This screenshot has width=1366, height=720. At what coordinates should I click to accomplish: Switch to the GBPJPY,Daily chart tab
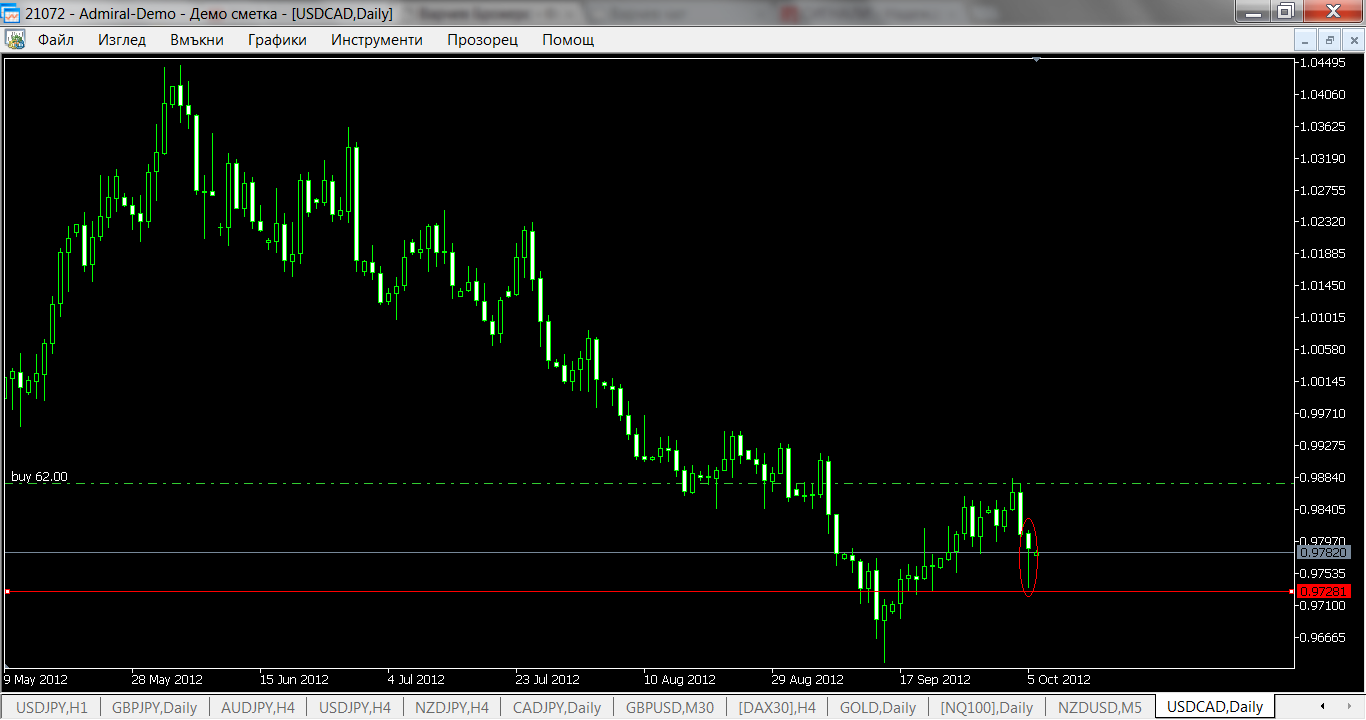(154, 708)
